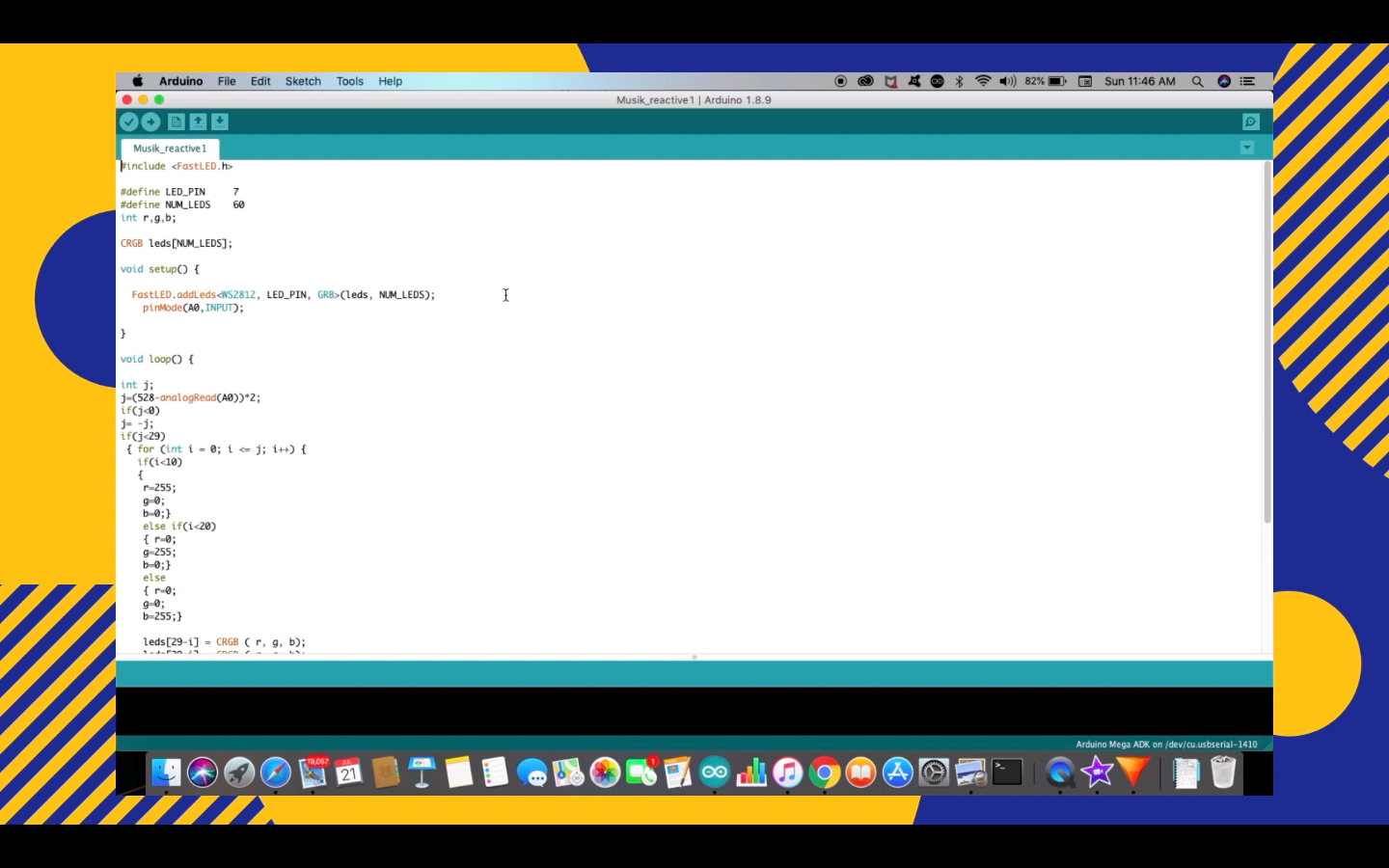Open yellow Notes app in the Dock
This screenshot has height=868, width=1389.
458,773
